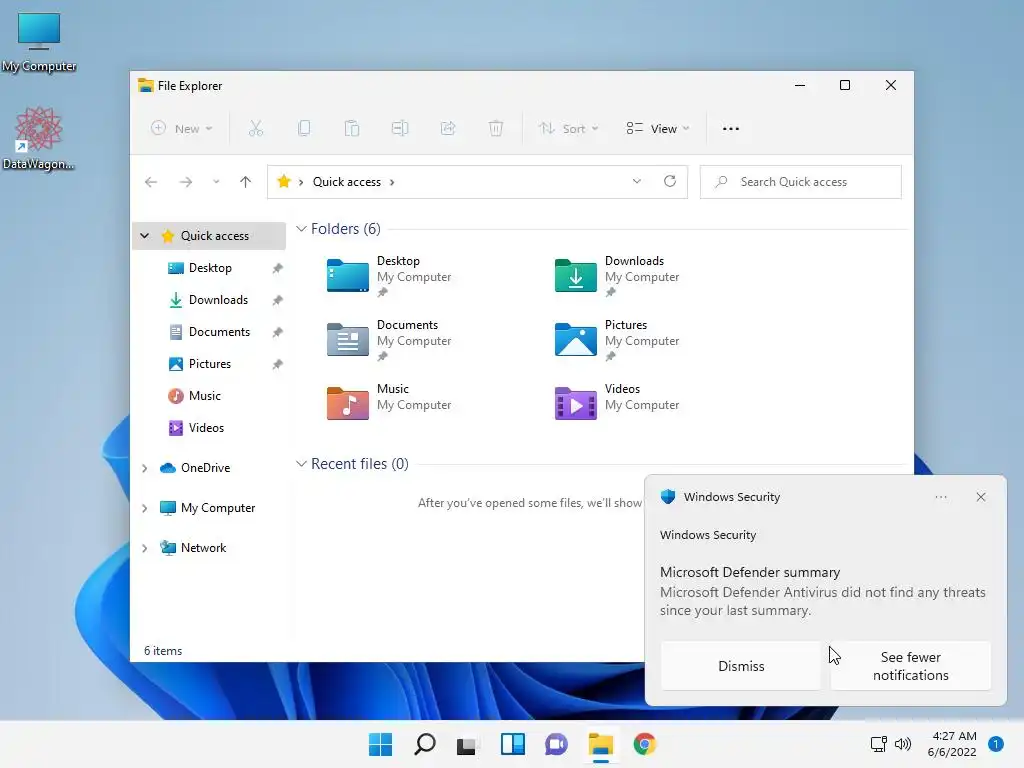
Task: Open the Sort dropdown
Action: tap(568, 129)
